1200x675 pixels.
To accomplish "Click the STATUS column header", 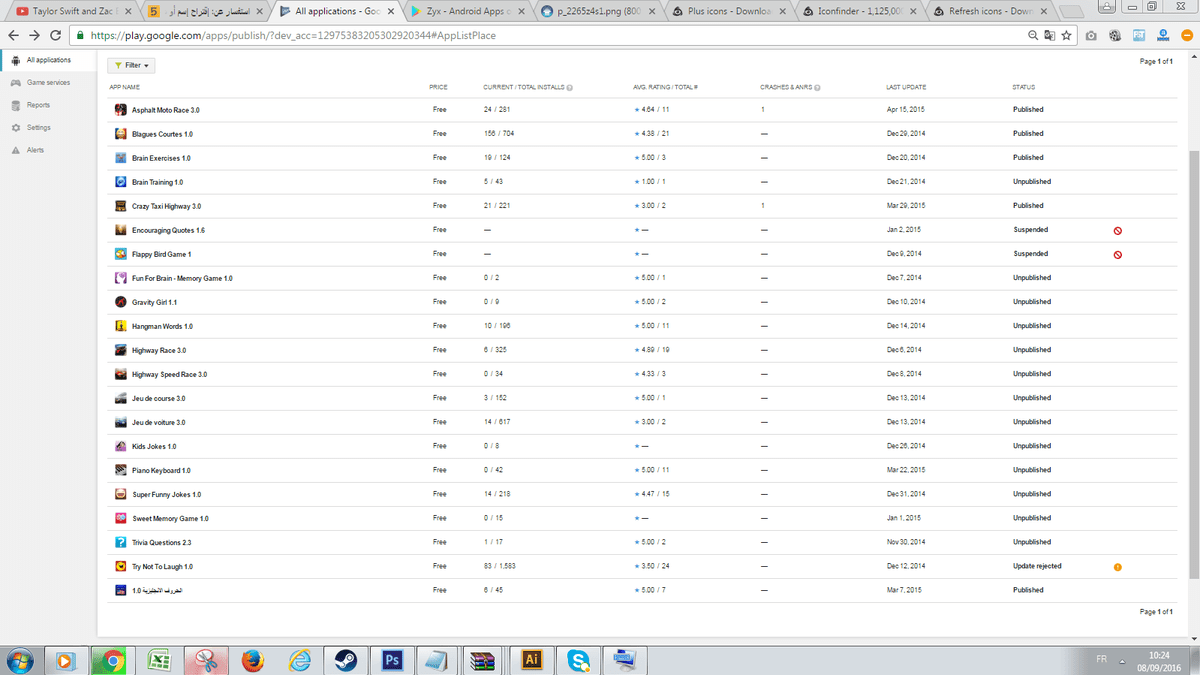I will (x=1023, y=87).
